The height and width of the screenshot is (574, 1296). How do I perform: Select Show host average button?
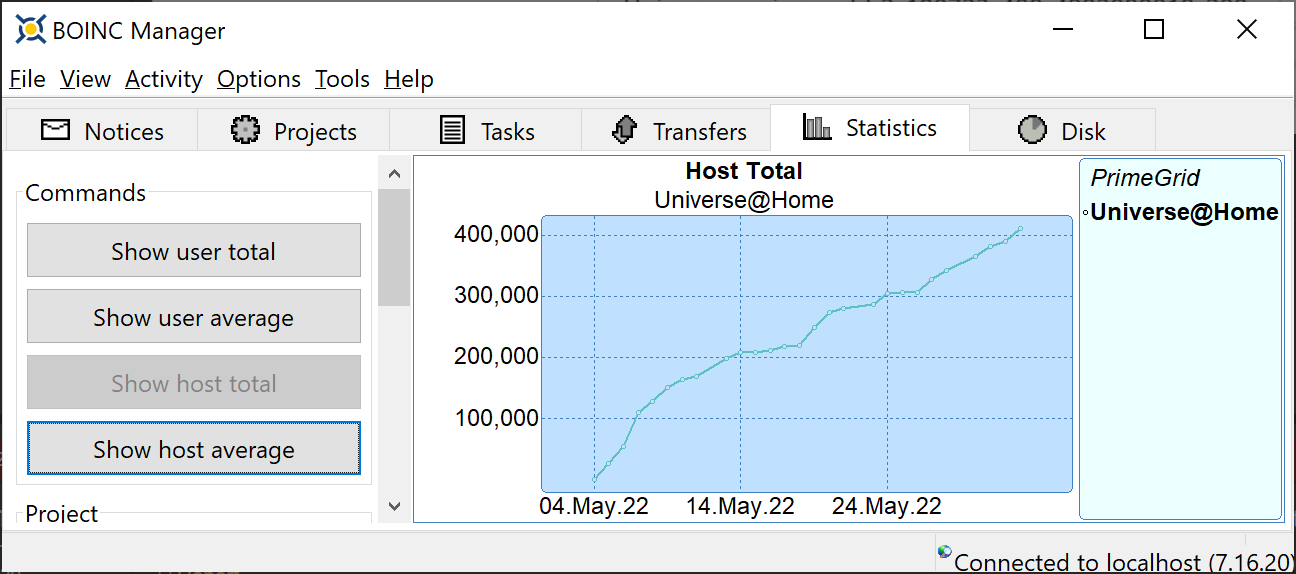point(194,449)
